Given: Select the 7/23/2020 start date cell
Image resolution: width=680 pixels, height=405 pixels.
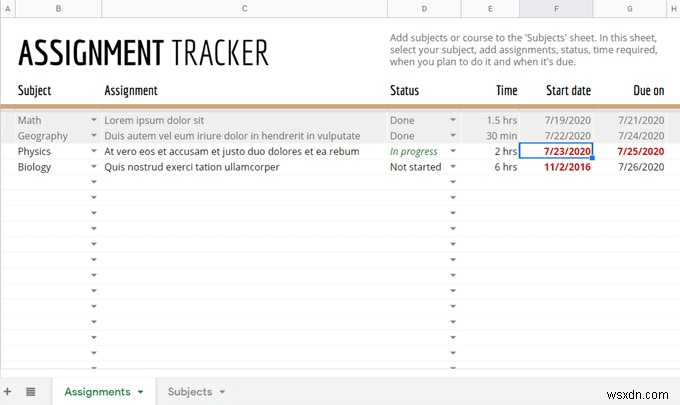Looking at the screenshot, I should tap(556, 151).
